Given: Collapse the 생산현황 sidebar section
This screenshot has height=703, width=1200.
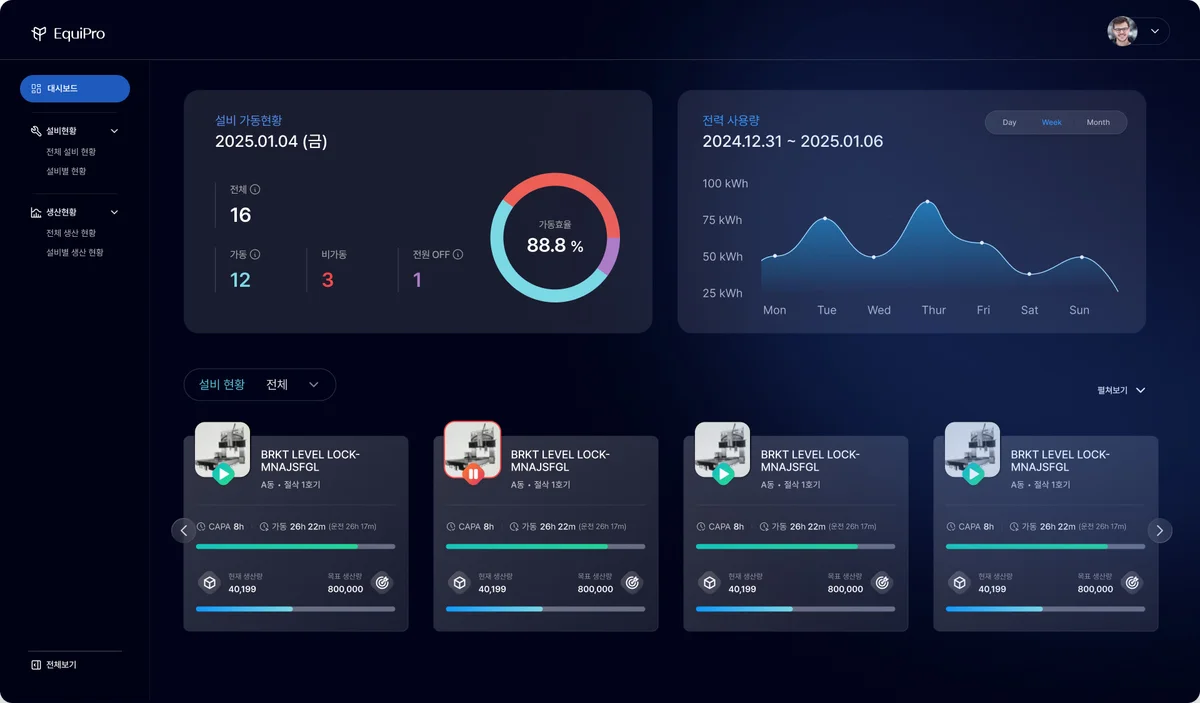Looking at the screenshot, I should click(114, 212).
